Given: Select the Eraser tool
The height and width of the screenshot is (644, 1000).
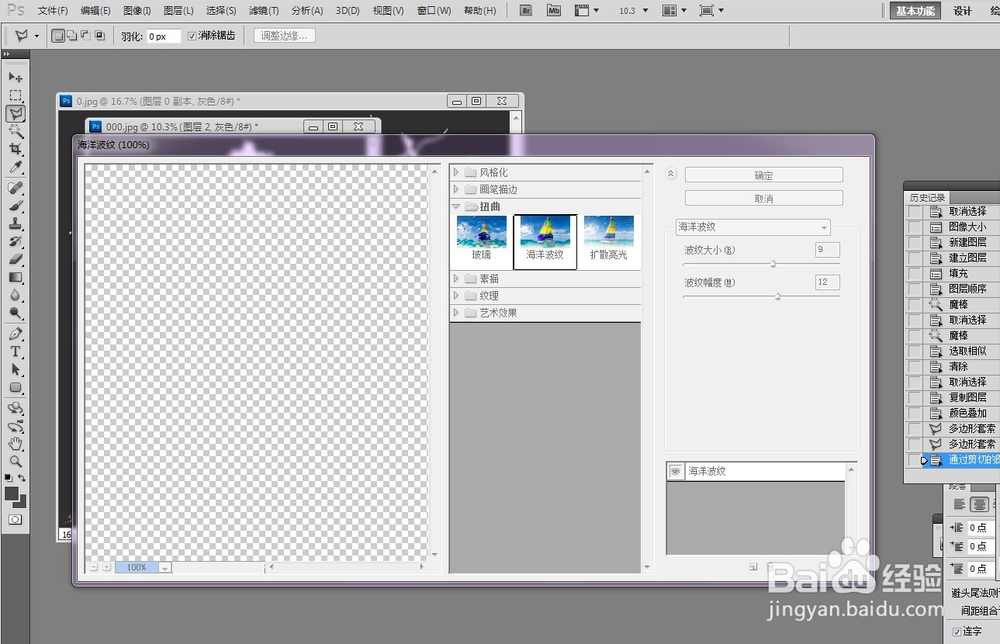Looking at the screenshot, I should (15, 260).
